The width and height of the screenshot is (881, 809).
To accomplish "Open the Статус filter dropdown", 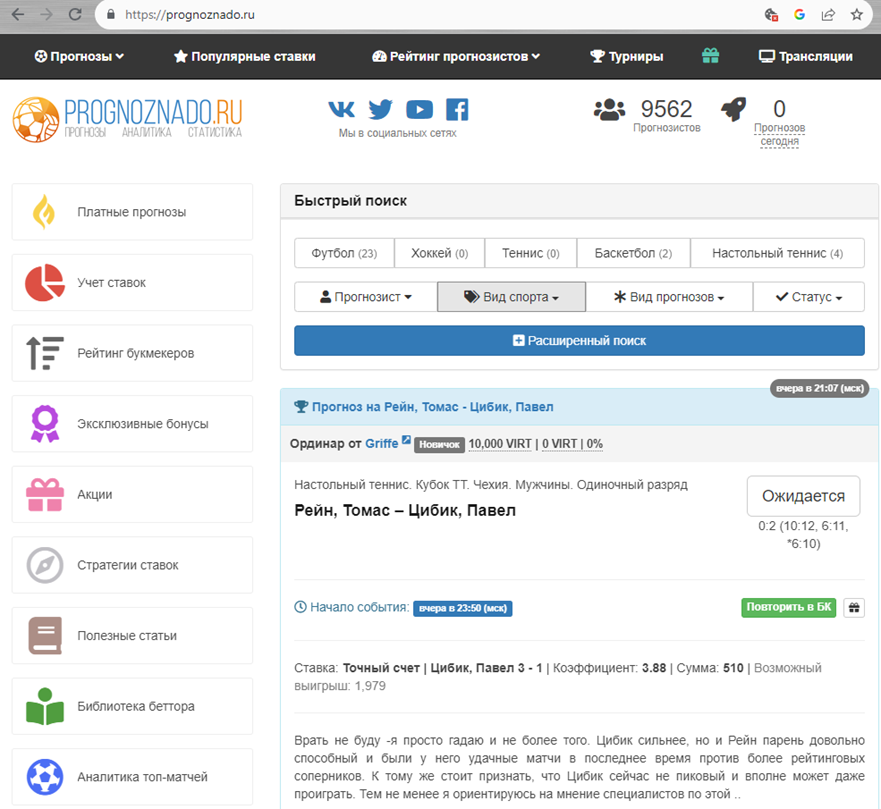I will pos(809,297).
